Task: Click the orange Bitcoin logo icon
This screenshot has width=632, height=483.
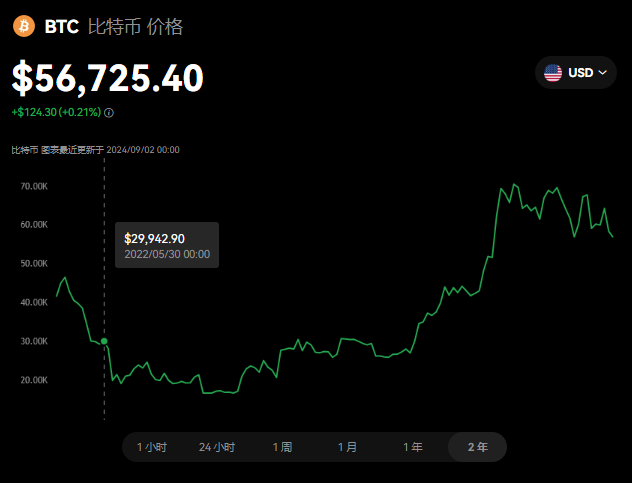Action: coord(24,26)
